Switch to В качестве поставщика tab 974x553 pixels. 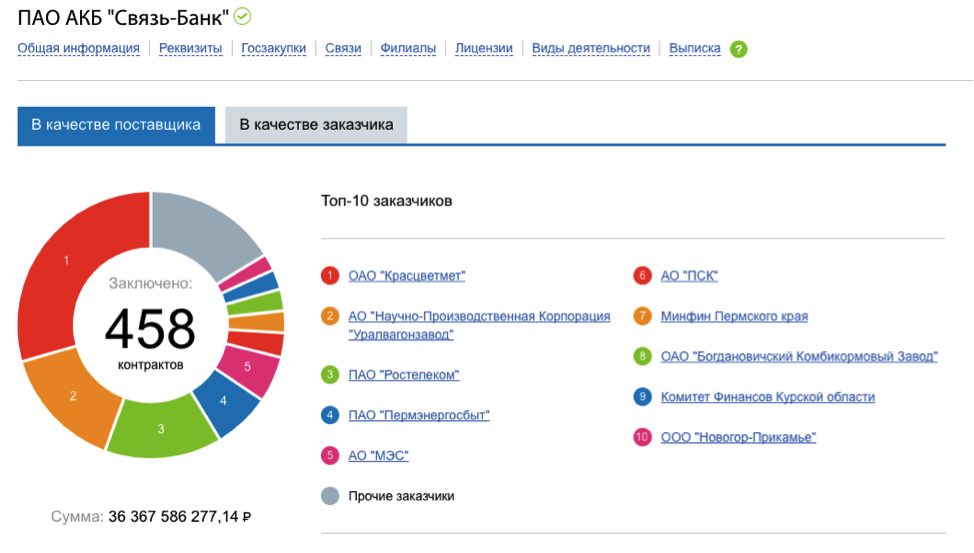(116, 125)
